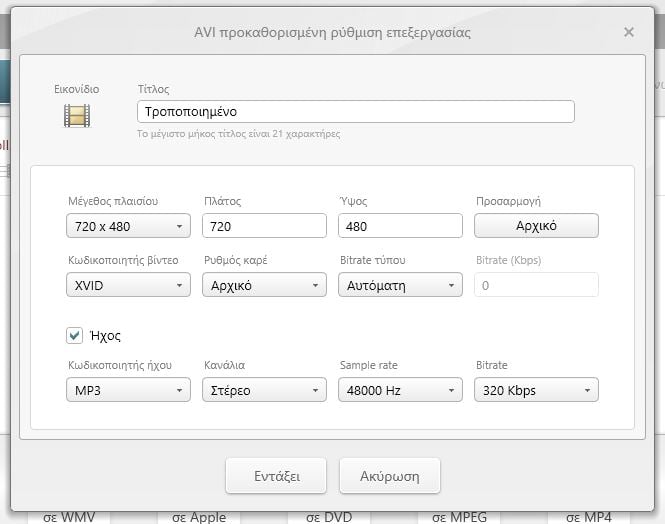The width and height of the screenshot is (665, 524).
Task: Open the Κωδικοποιητής ήχου MP3 dropdown
Action: (129, 390)
